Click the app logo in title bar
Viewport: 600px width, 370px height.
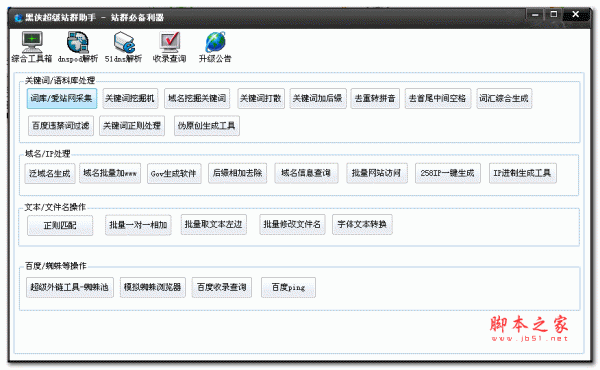tap(18, 18)
